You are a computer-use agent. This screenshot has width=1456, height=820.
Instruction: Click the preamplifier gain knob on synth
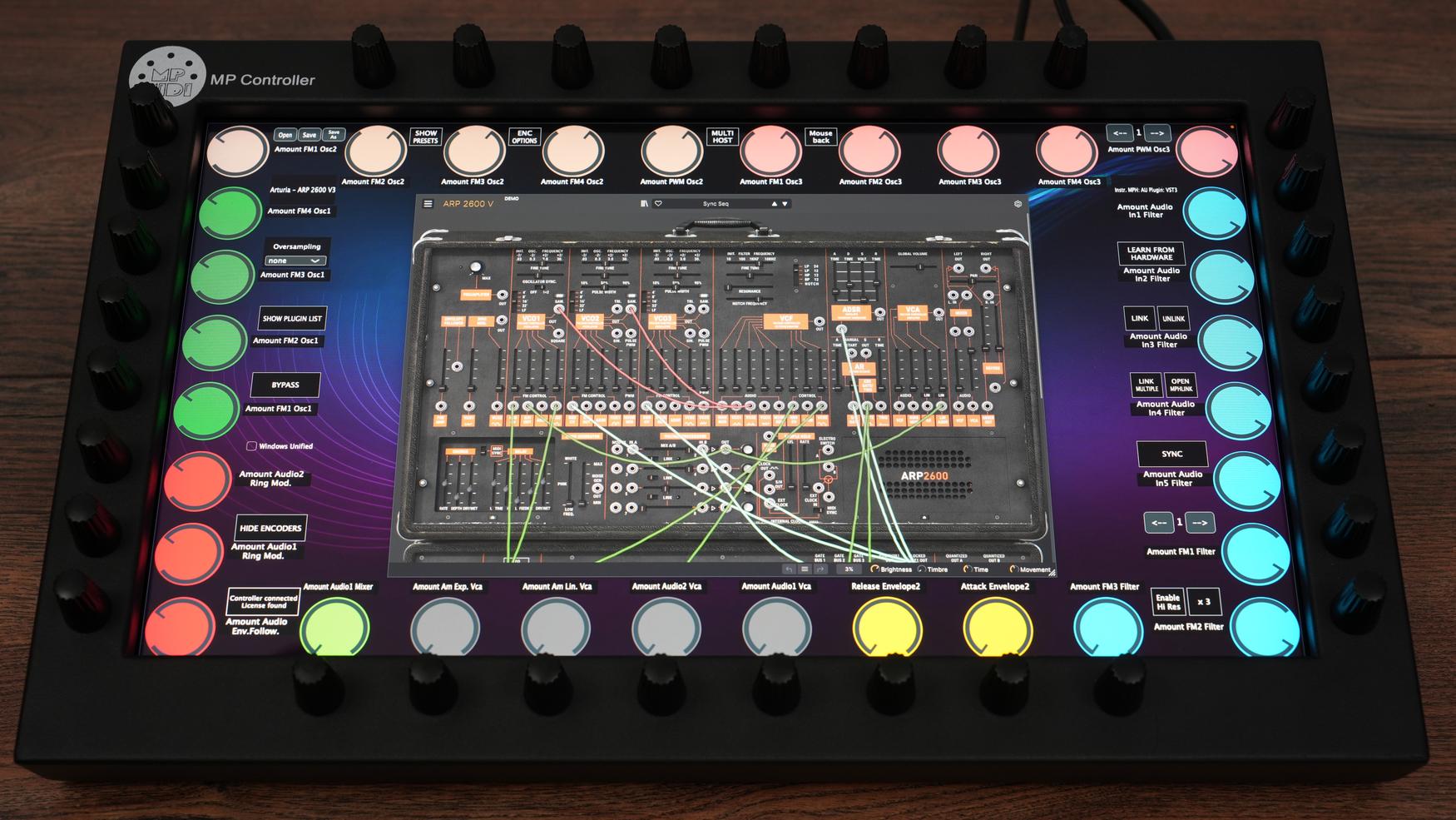click(475, 268)
